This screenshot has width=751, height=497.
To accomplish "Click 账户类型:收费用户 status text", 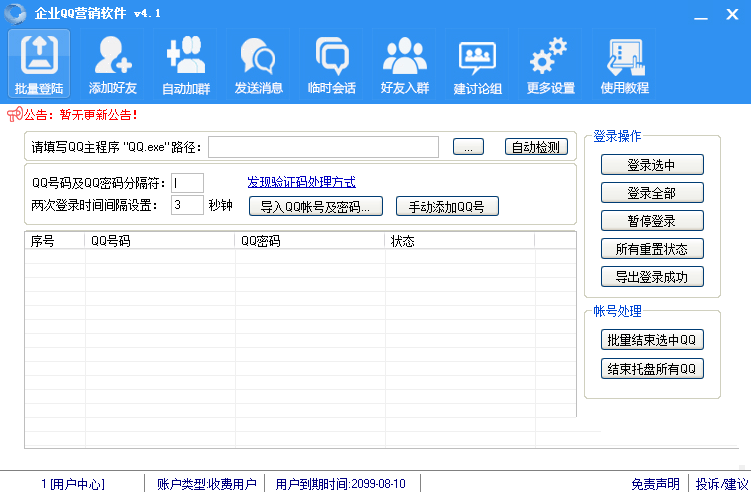I will pos(206,484).
